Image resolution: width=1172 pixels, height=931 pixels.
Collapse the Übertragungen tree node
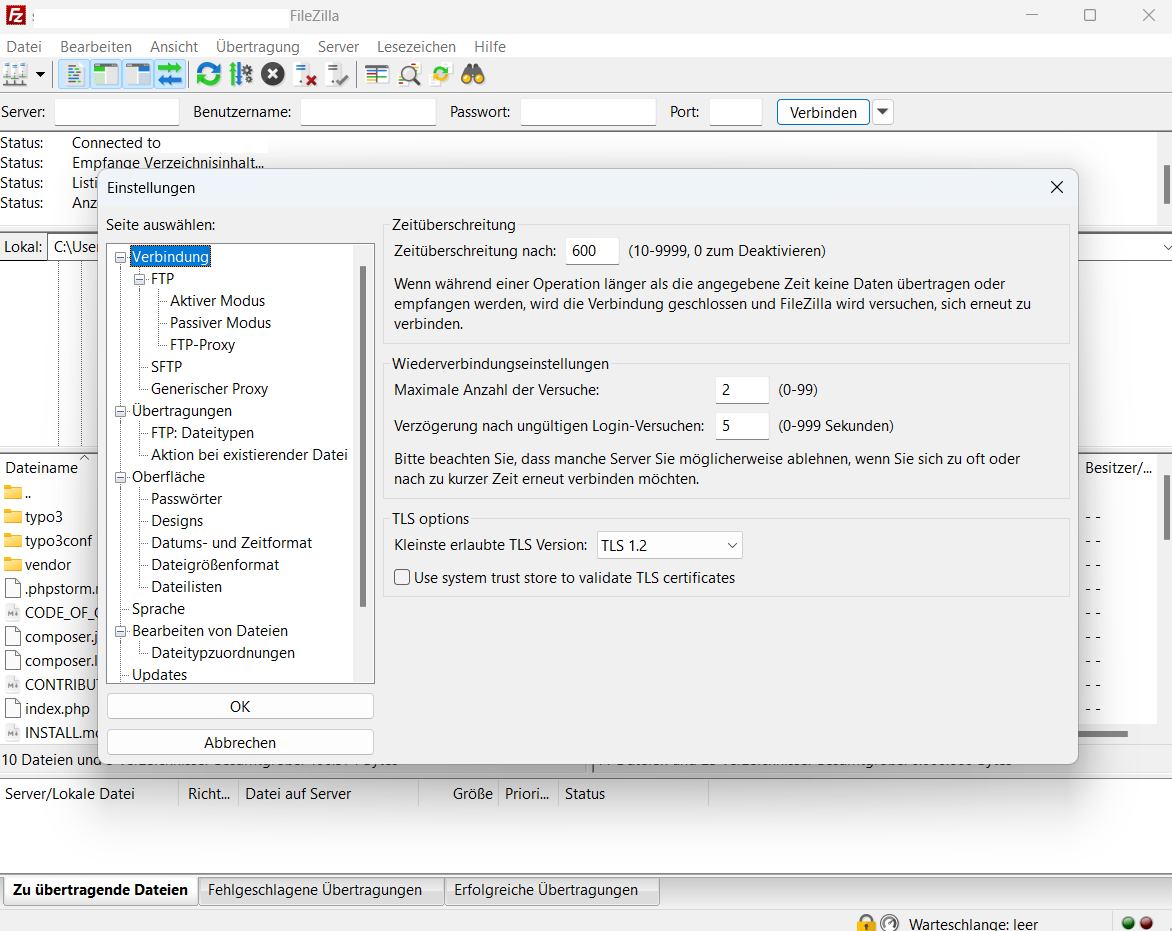[x=120, y=412]
